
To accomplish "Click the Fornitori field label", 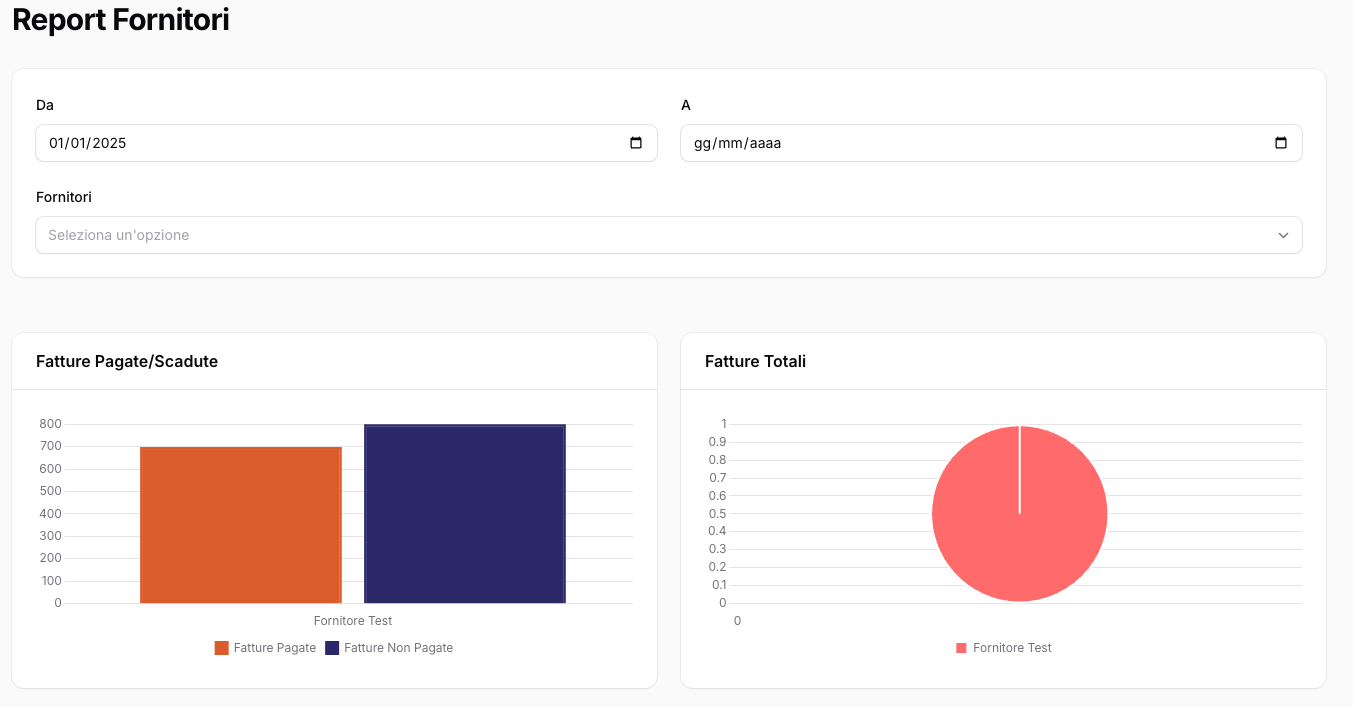I will 64,197.
